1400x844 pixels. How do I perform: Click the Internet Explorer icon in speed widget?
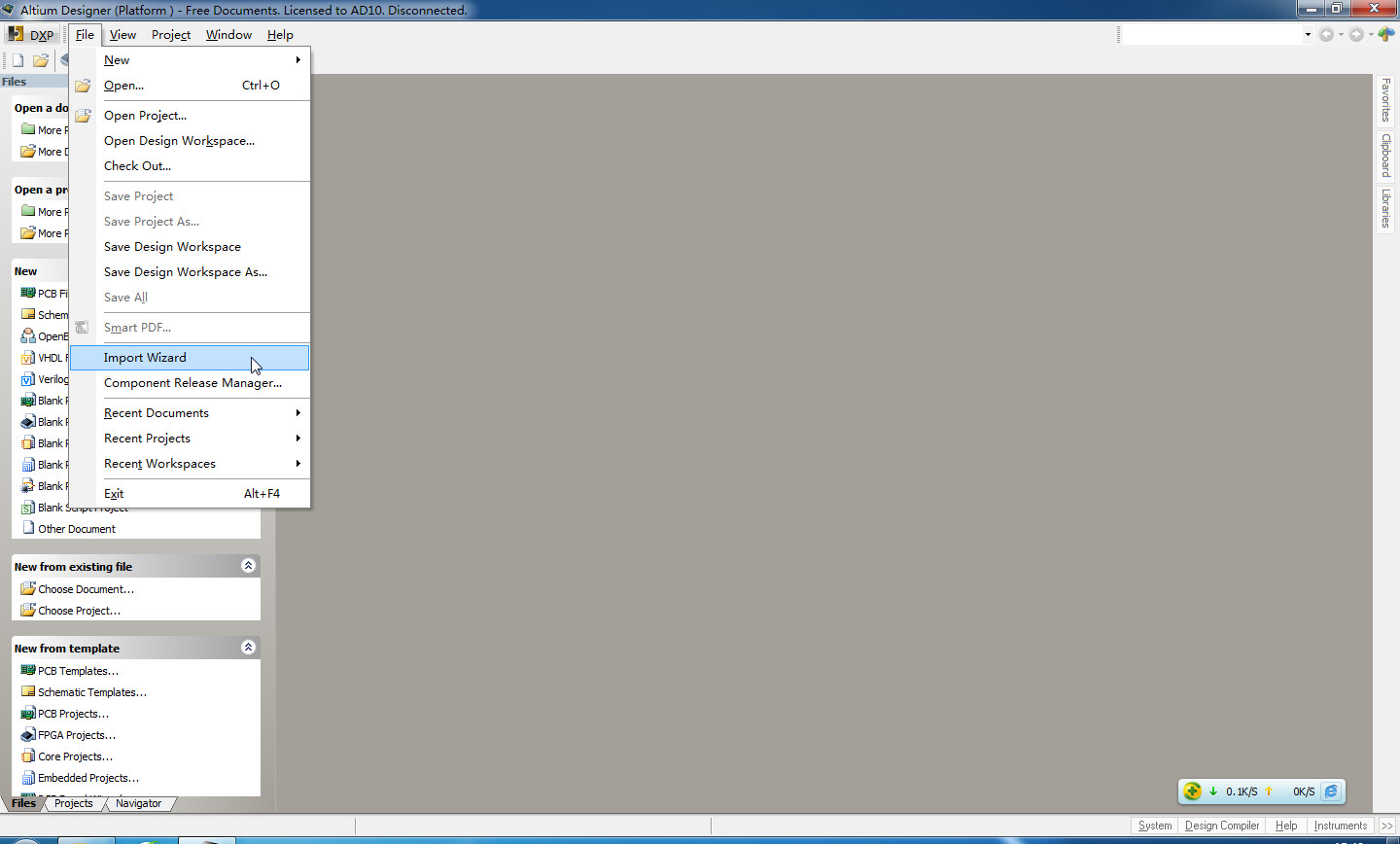click(x=1331, y=791)
